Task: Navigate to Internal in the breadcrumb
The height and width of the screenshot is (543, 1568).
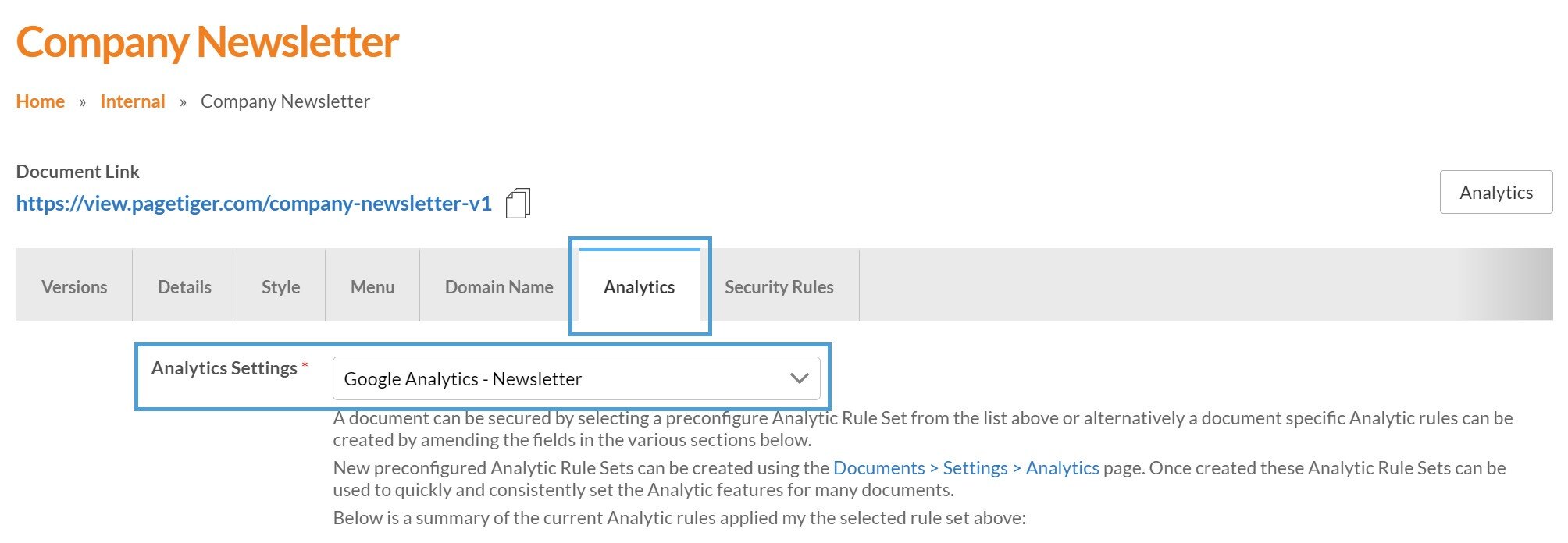Action: pyautogui.click(x=133, y=101)
